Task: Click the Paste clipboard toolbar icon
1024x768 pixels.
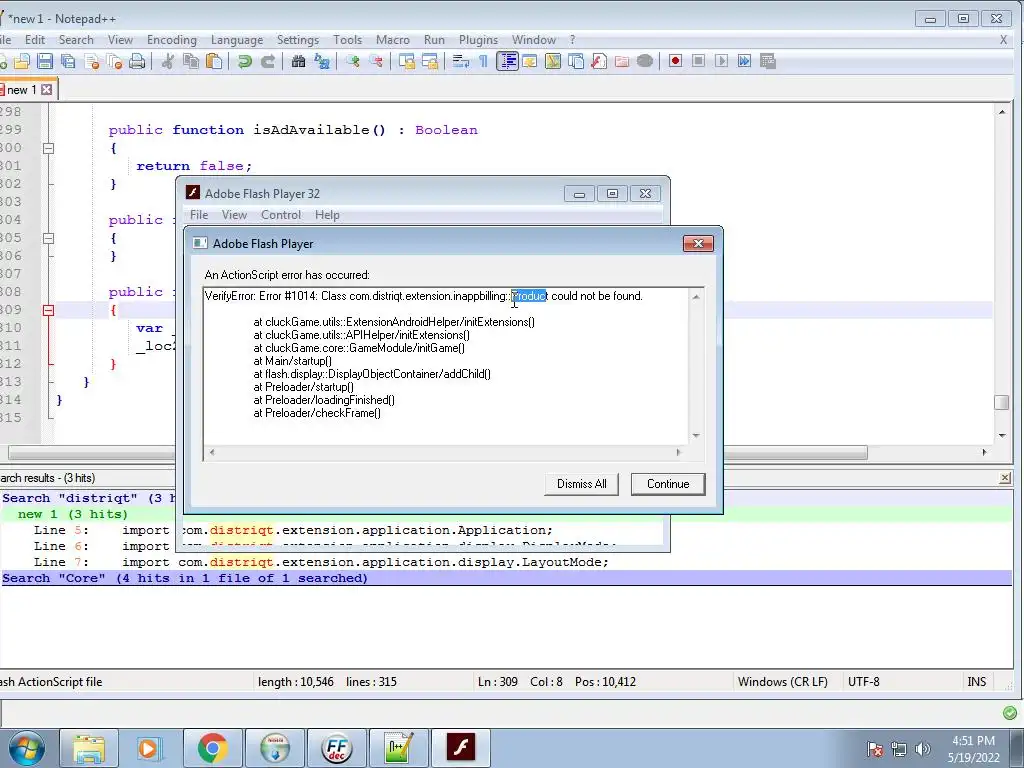Action: coord(214,61)
